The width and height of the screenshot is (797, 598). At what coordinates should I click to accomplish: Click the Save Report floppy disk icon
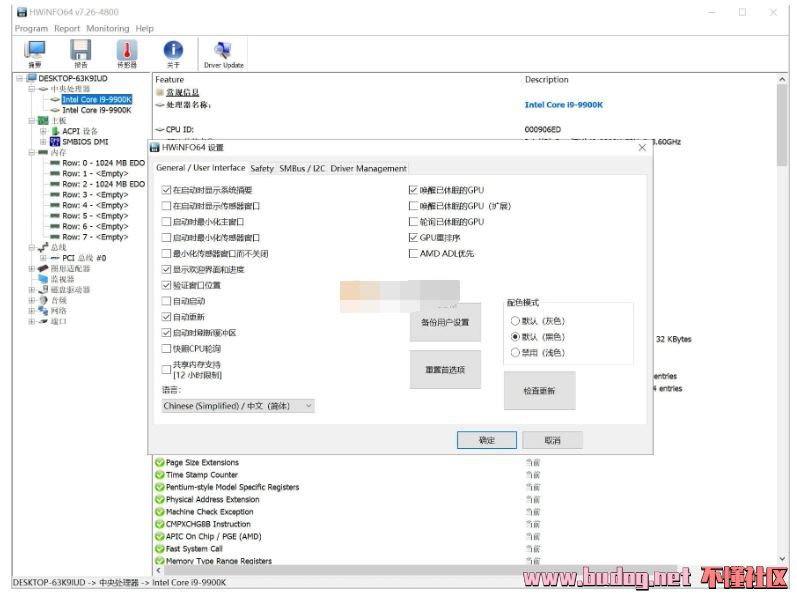click(80, 50)
